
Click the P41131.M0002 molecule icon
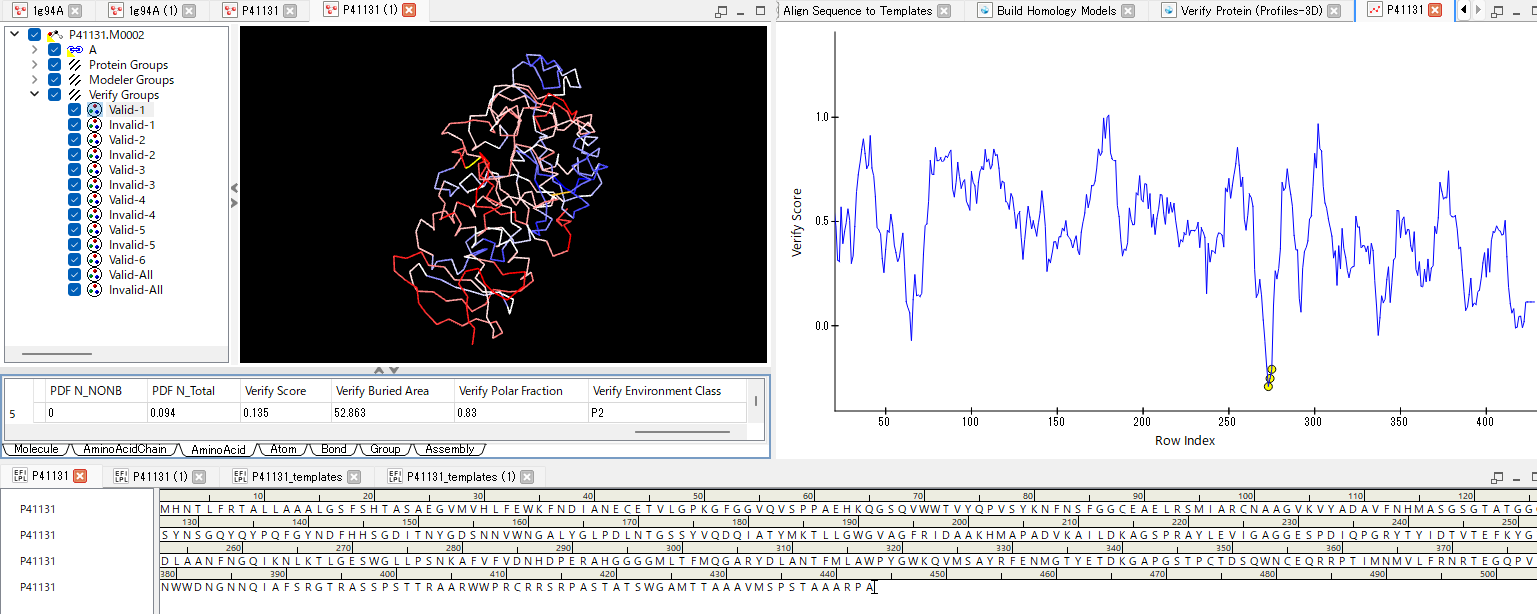click(x=55, y=35)
